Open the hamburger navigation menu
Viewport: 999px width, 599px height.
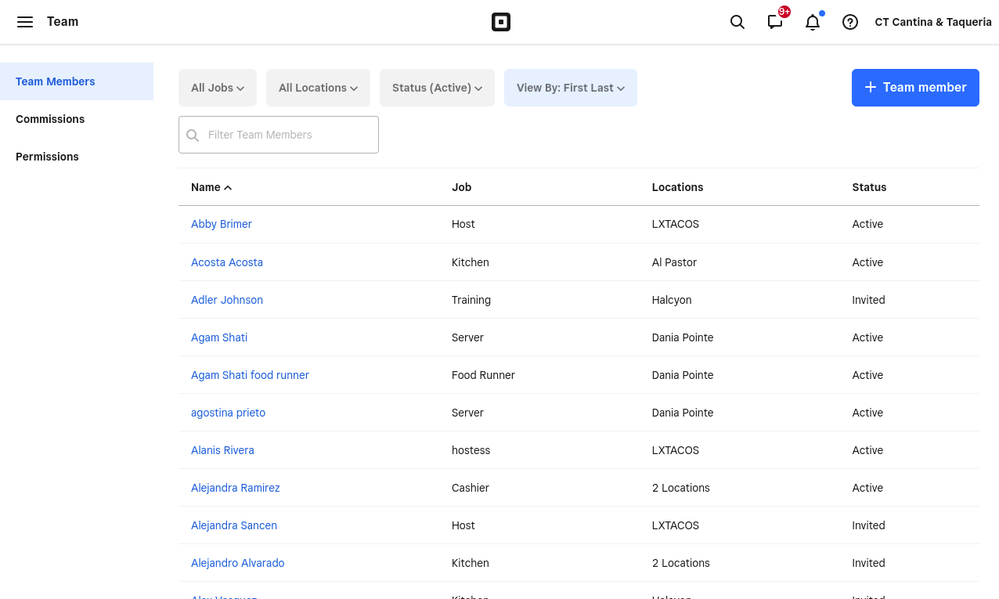point(25,22)
